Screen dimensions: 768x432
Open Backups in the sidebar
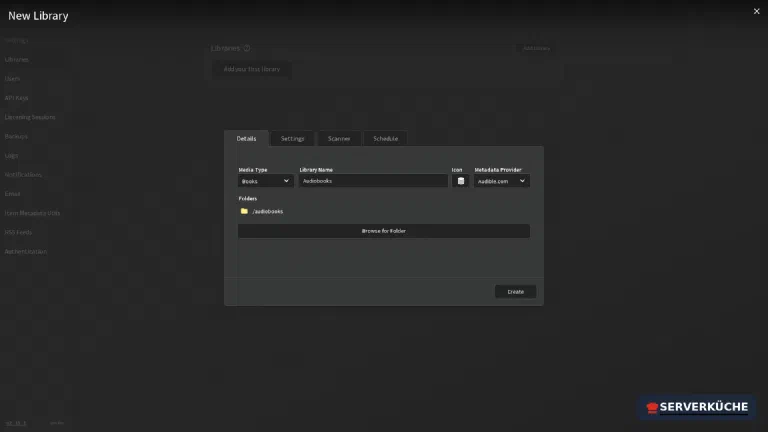pos(16,136)
